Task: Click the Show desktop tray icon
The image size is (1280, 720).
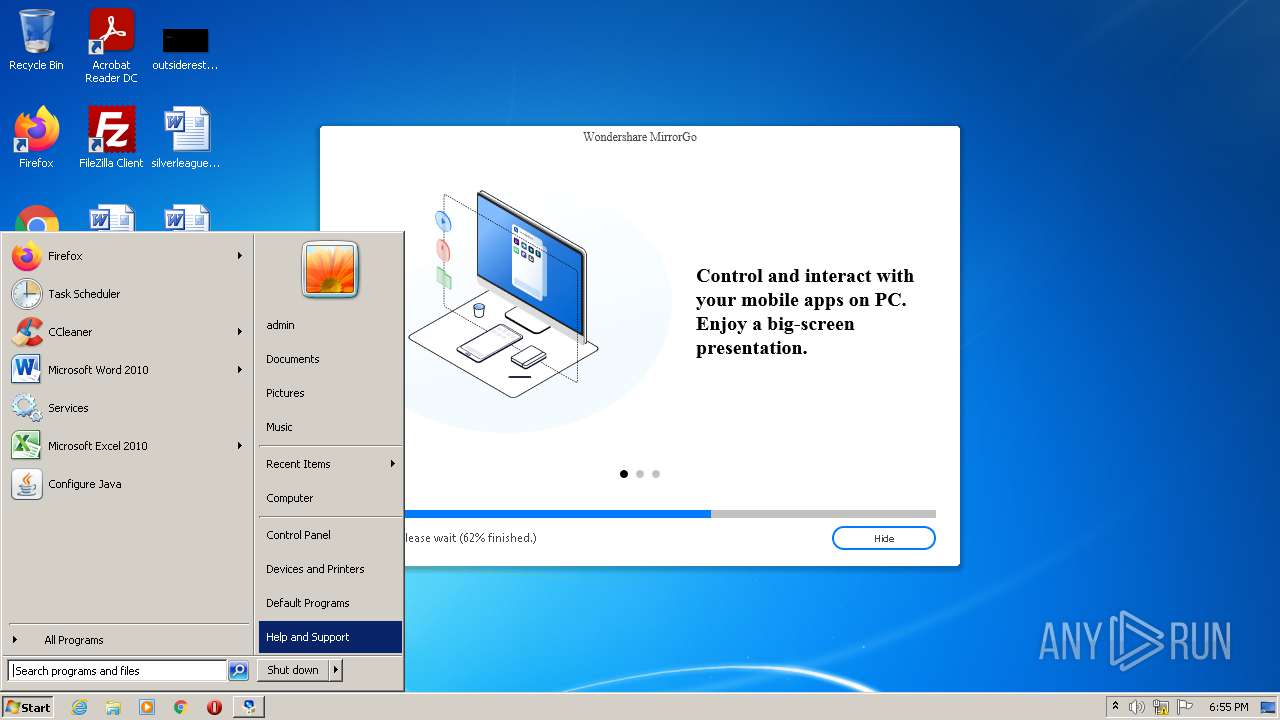Action: (1269, 707)
